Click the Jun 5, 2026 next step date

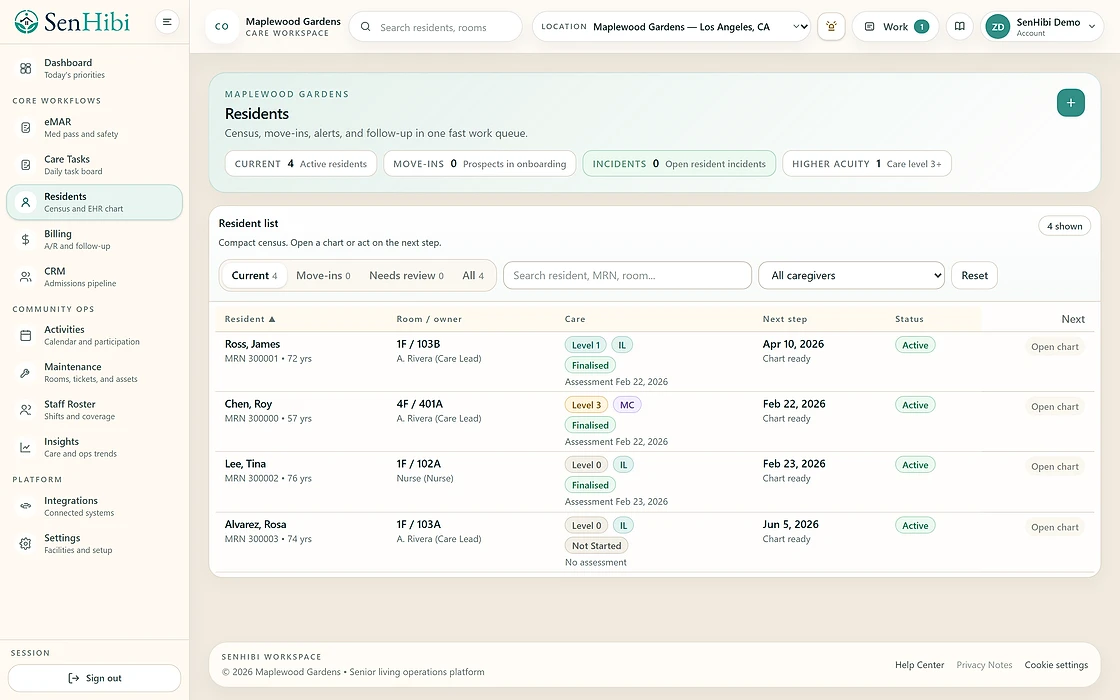pos(791,524)
